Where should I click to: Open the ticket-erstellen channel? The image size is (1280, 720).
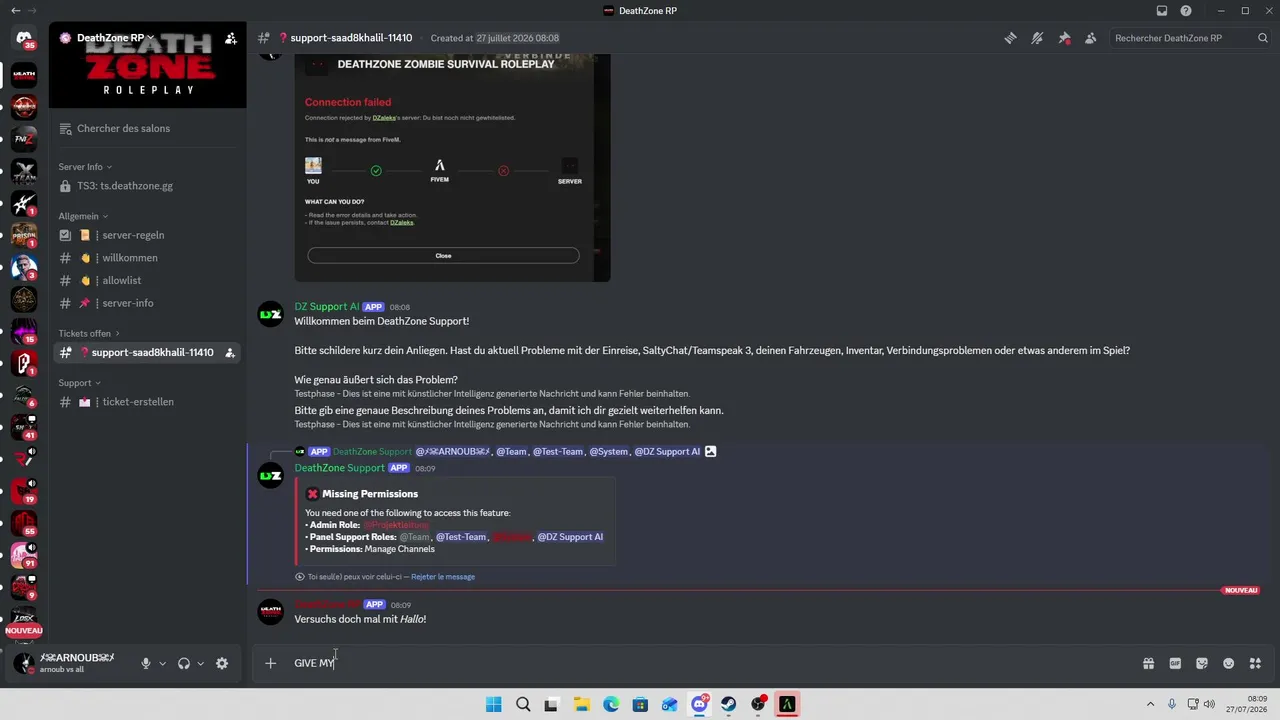tap(147, 402)
